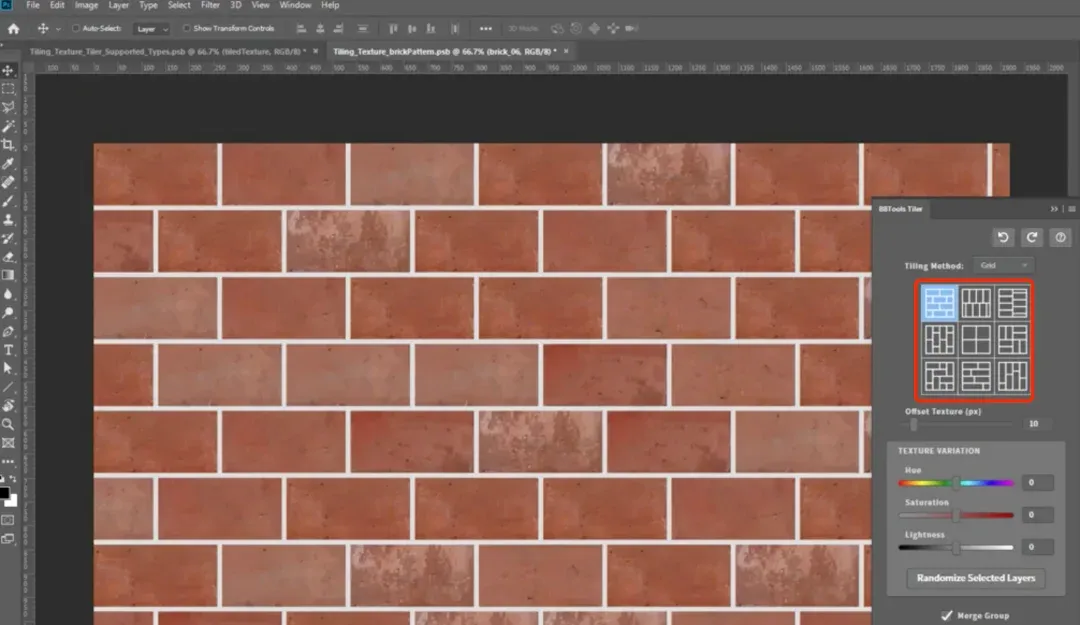Open more align options ellipsis
Screen dimensions: 1080x625
click(x=486, y=28)
